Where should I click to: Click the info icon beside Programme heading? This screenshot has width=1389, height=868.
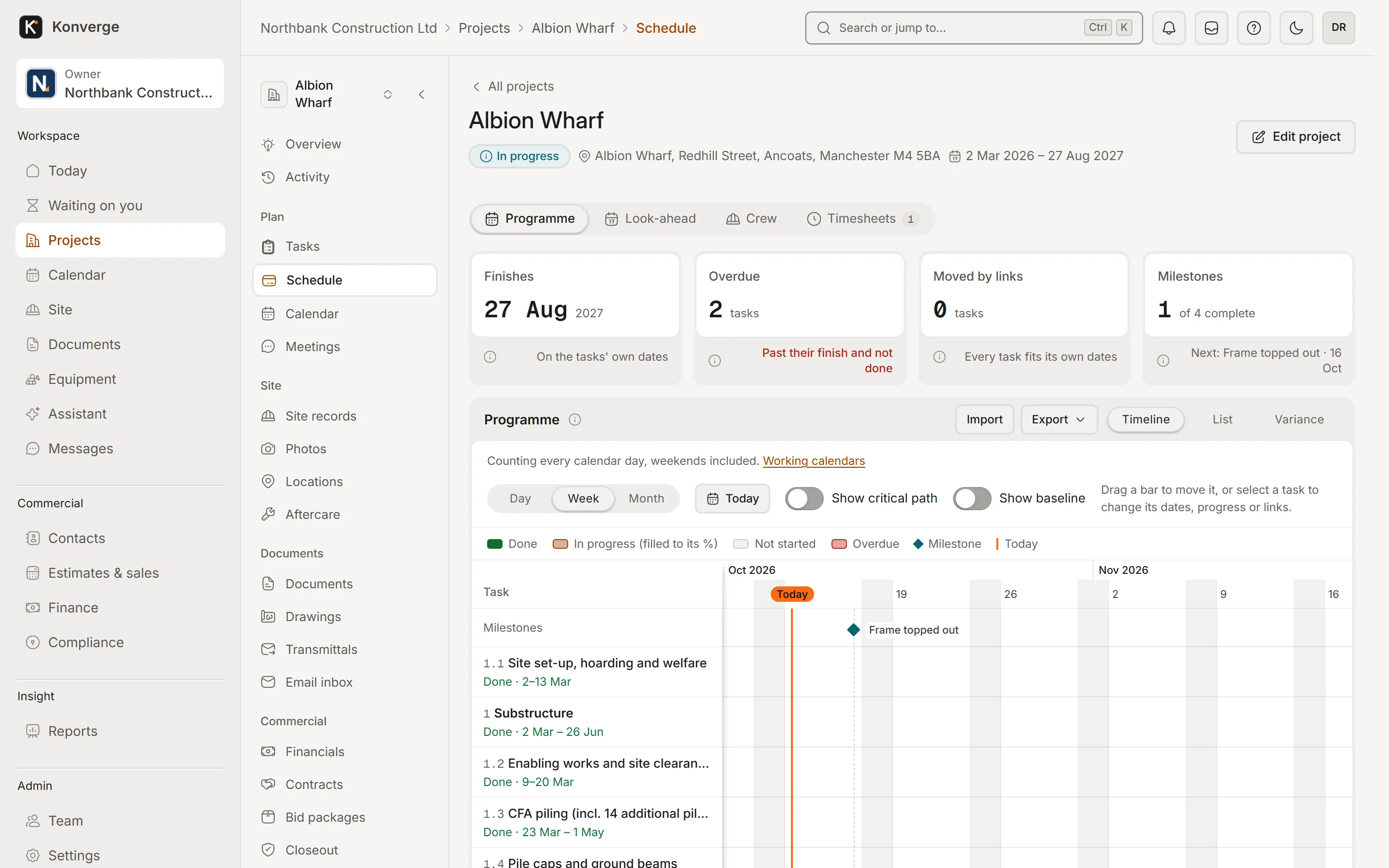[x=574, y=420]
